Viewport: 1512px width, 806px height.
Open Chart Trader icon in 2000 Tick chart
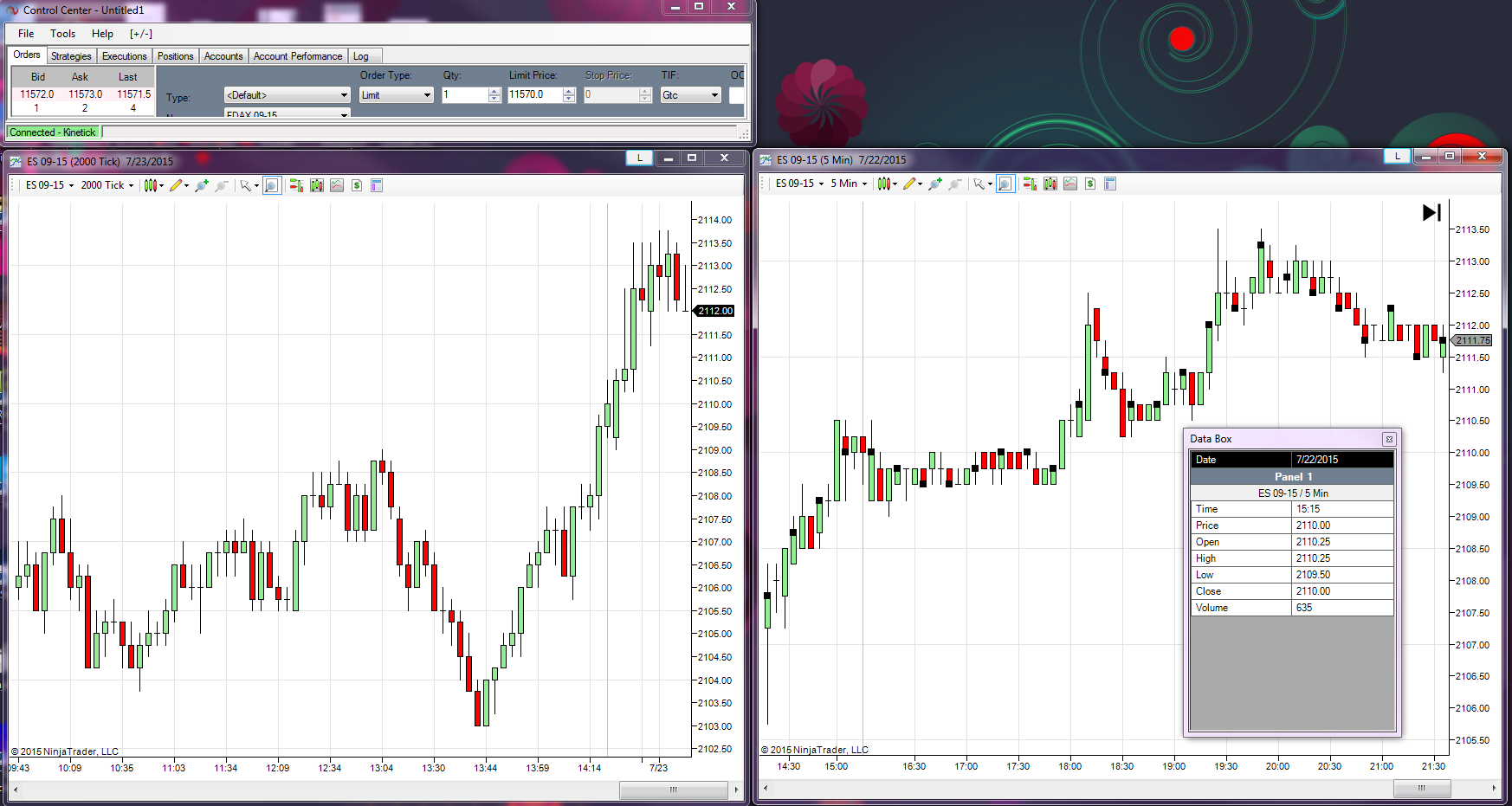[x=296, y=185]
